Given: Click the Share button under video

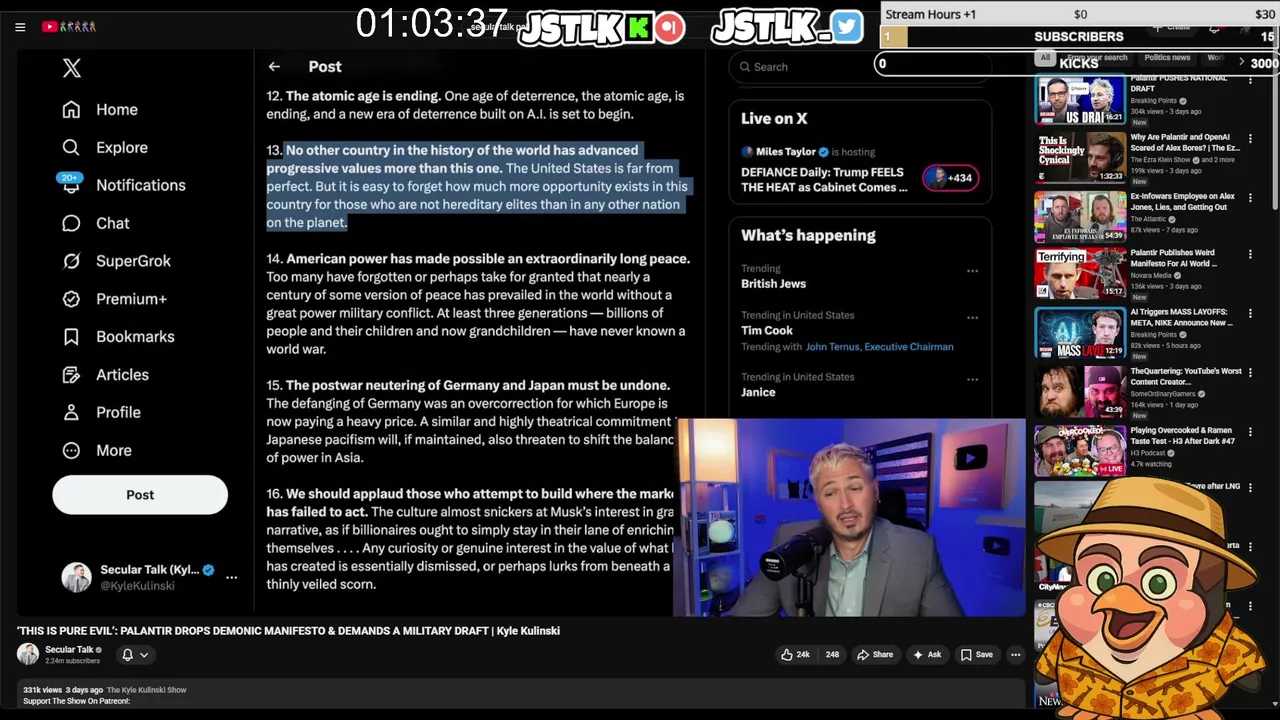Looking at the screenshot, I should [x=874, y=655].
